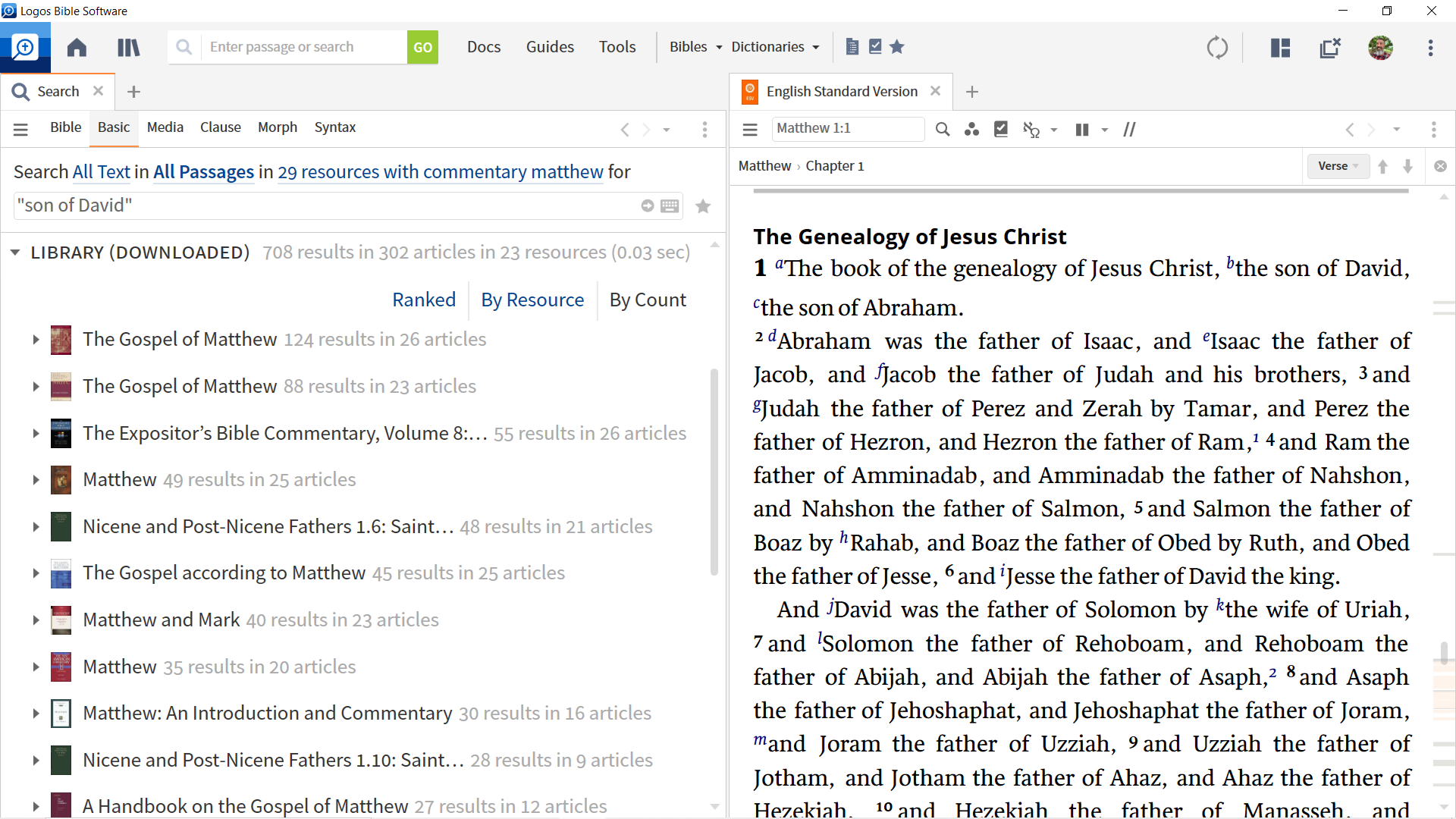Expand The Gospel according to Matthew results

tap(36, 573)
